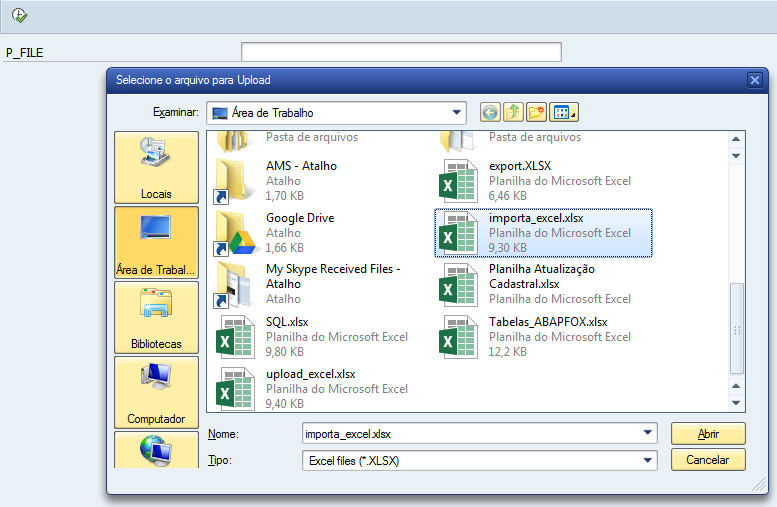Click the Cancelar button
777x507 pixels.
point(708,460)
